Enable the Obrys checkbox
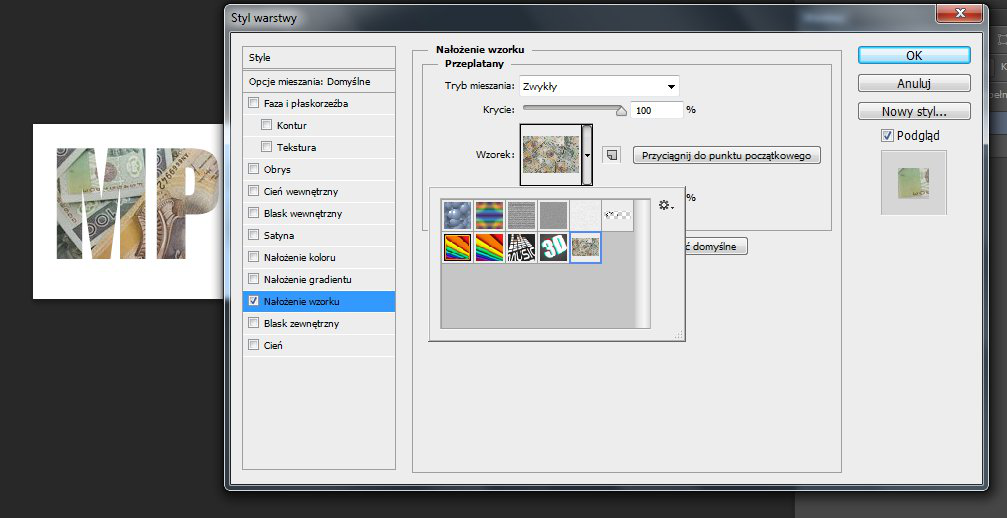The height and width of the screenshot is (518, 1007). pos(253,169)
